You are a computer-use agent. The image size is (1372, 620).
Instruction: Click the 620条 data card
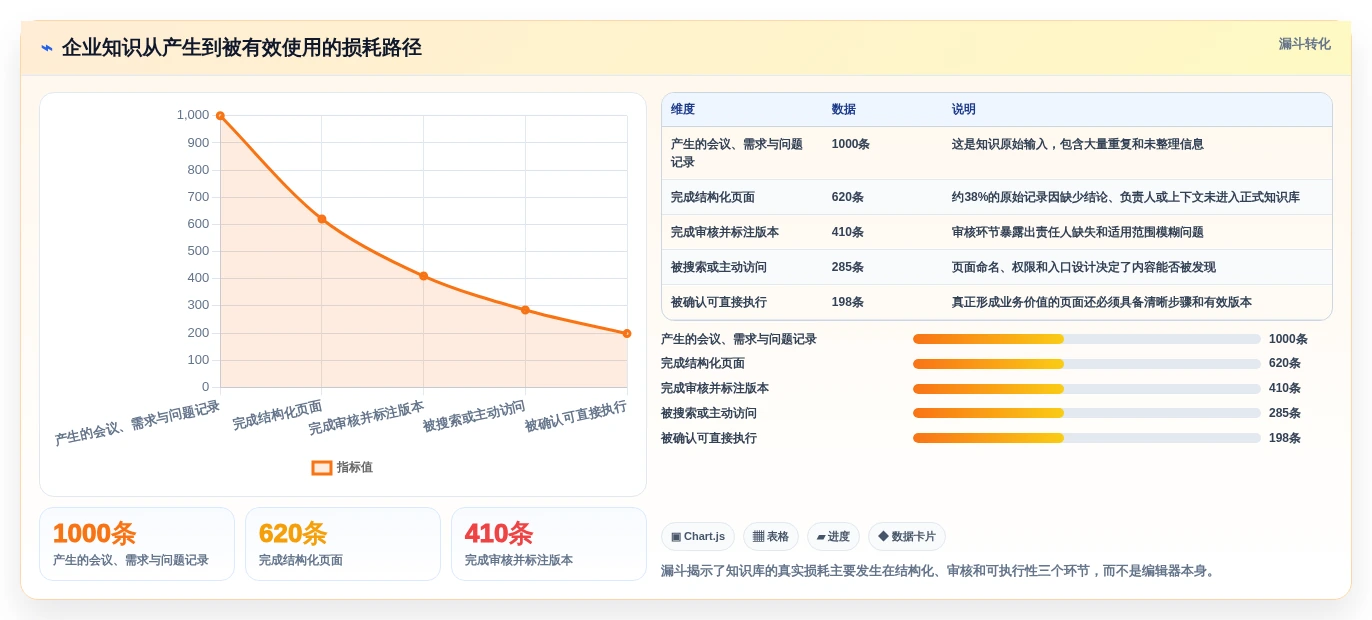[343, 544]
